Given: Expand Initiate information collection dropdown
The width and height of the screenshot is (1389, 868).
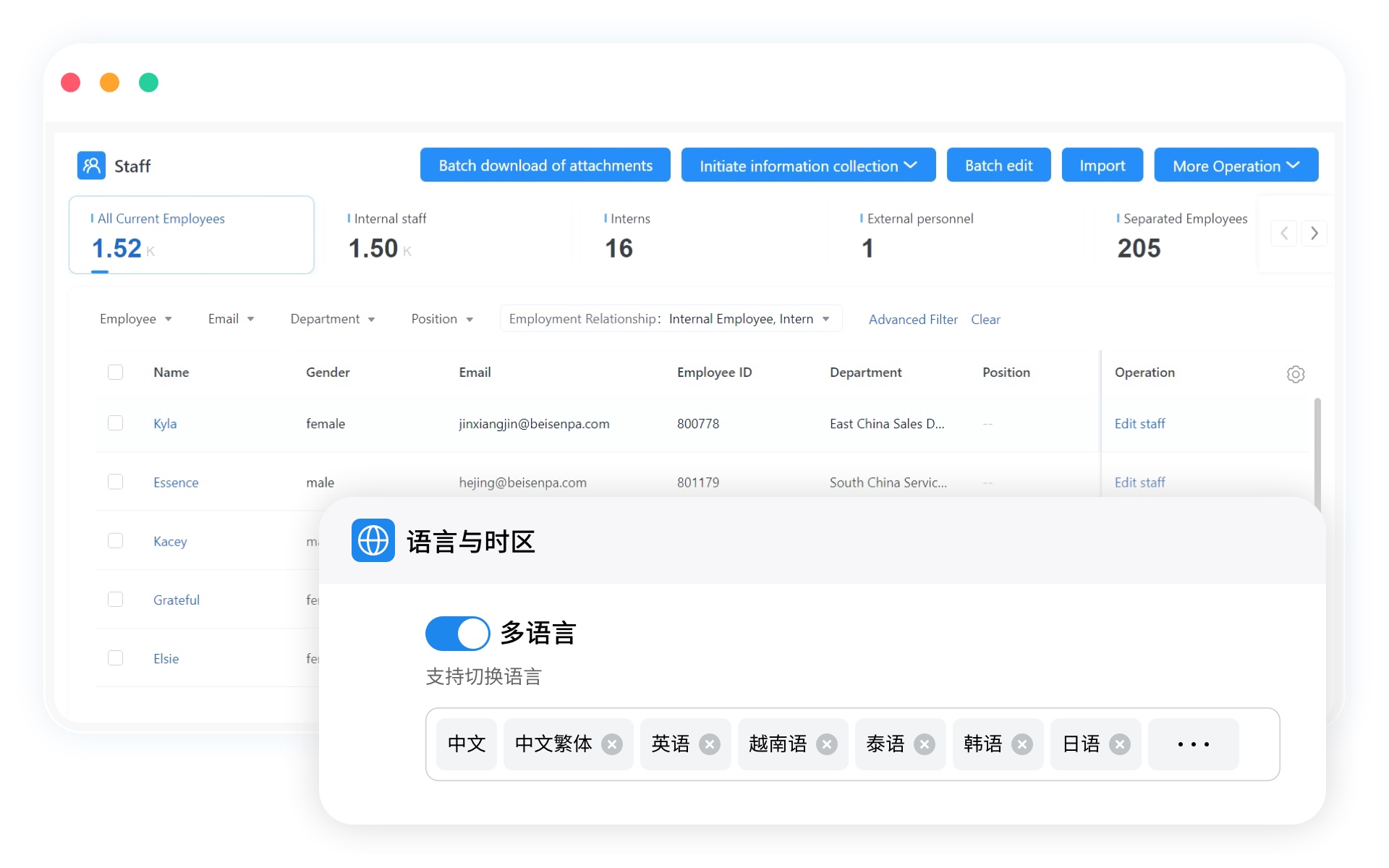Looking at the screenshot, I should coord(808,166).
